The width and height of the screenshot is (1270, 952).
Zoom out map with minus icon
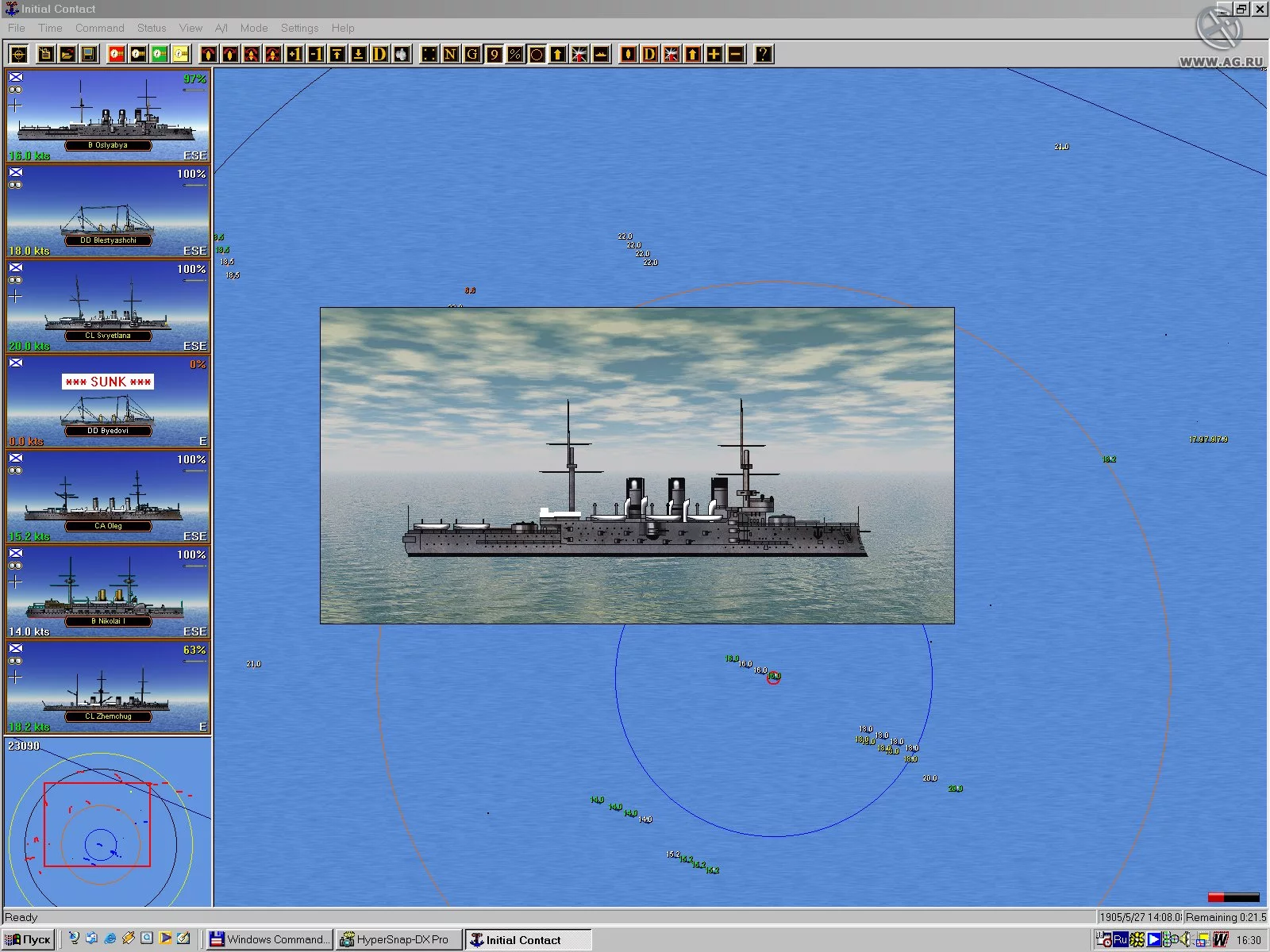pyautogui.click(x=736, y=54)
